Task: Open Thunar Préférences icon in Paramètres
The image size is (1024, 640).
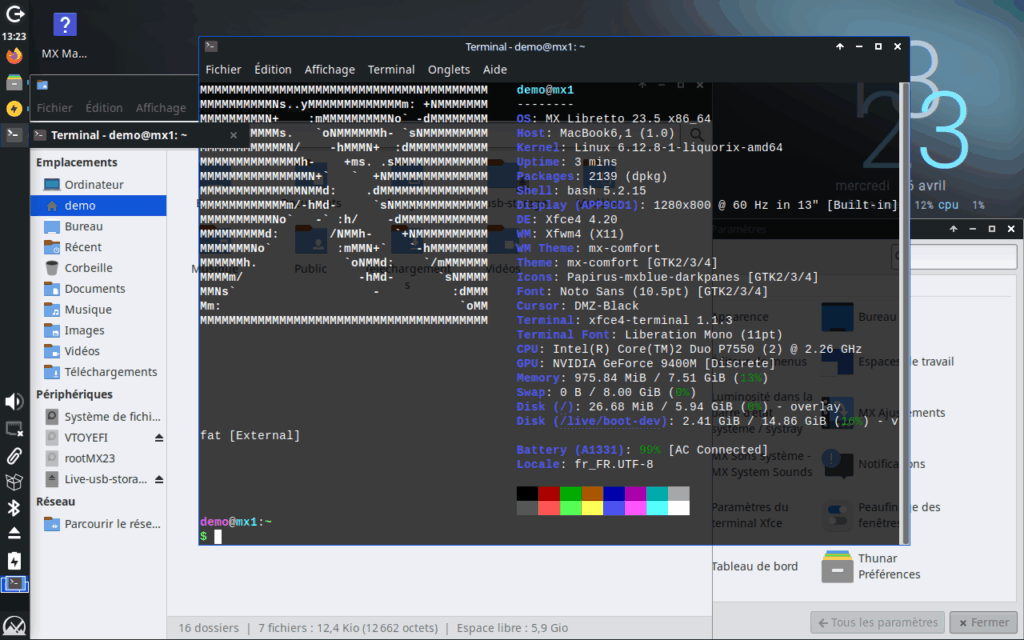Action: (837, 566)
